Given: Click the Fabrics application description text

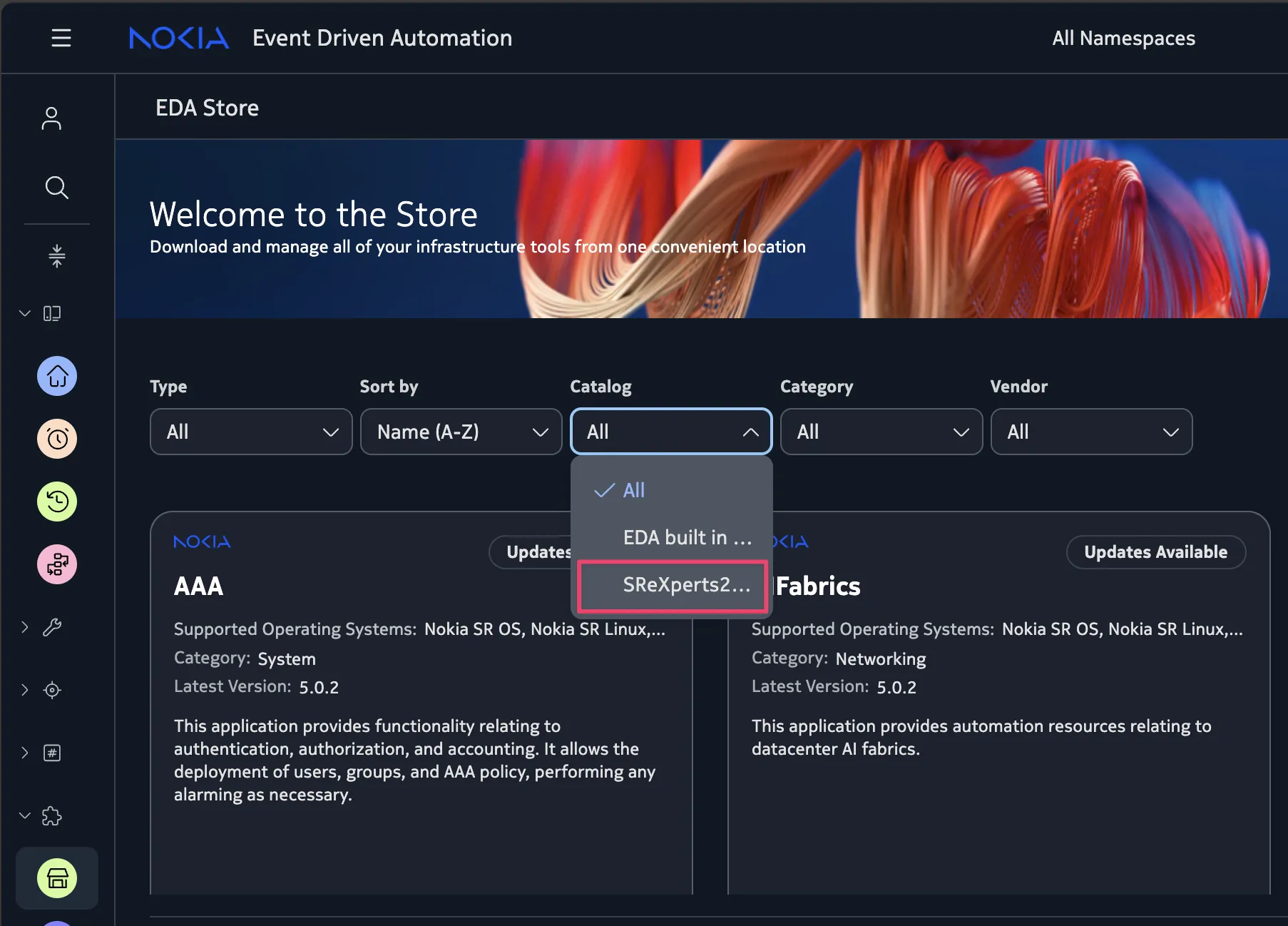Looking at the screenshot, I should pos(981,738).
